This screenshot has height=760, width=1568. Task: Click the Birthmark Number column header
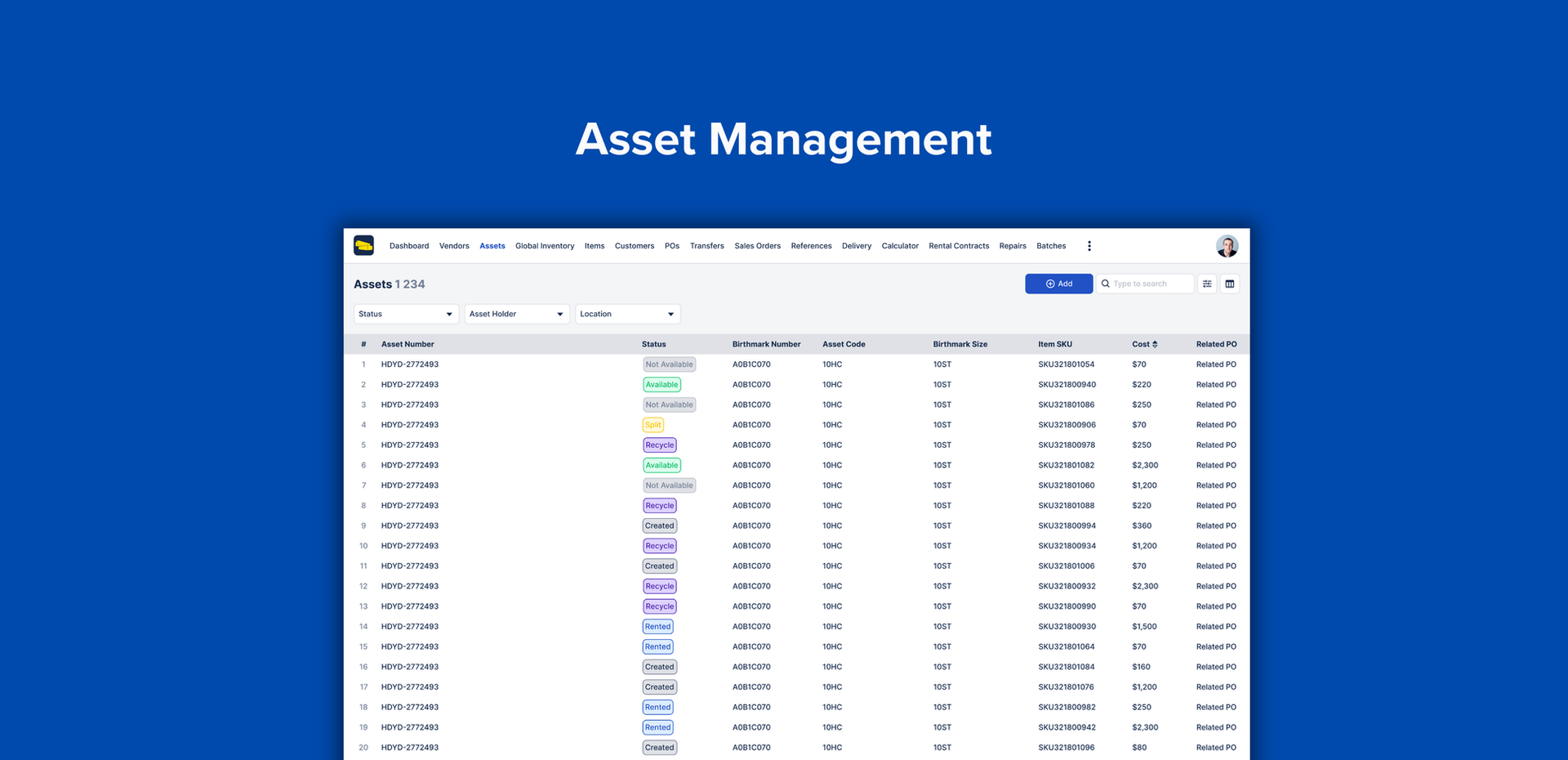(x=766, y=344)
